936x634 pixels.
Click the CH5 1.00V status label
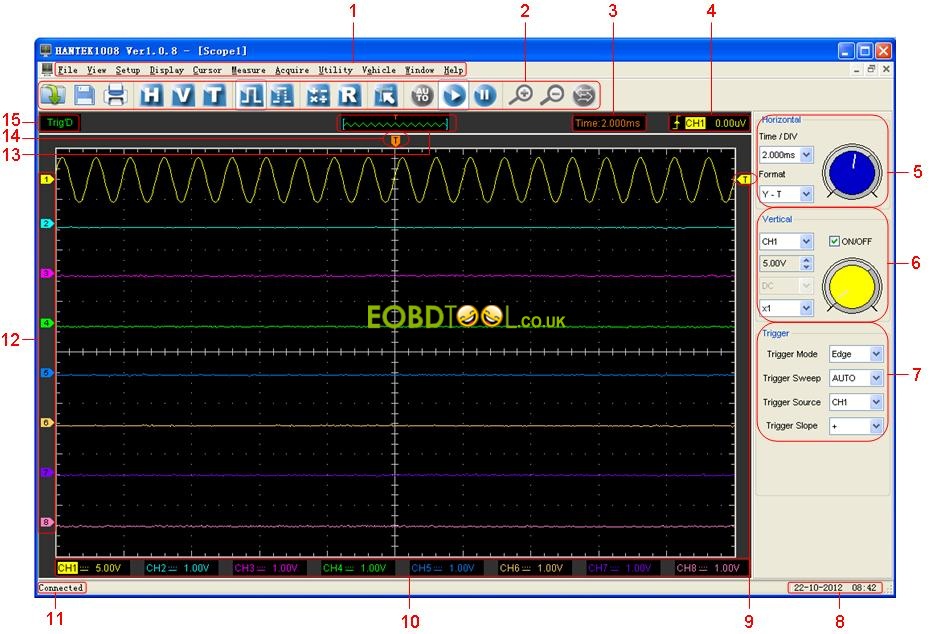pyautogui.click(x=443, y=568)
